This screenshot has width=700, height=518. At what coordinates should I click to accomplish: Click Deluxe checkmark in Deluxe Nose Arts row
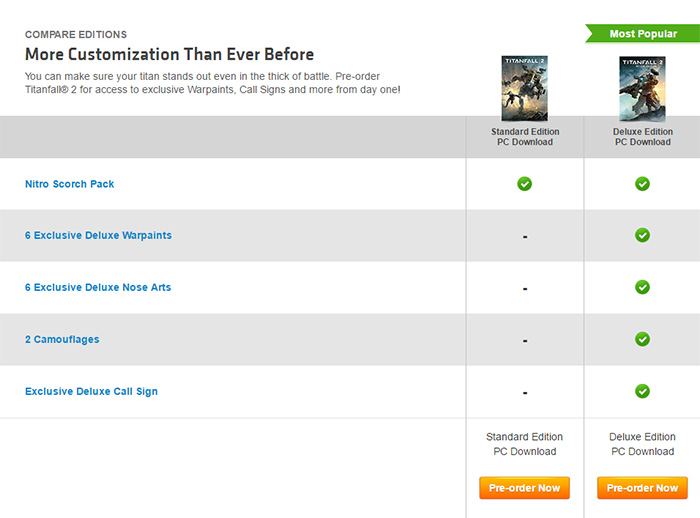click(642, 287)
